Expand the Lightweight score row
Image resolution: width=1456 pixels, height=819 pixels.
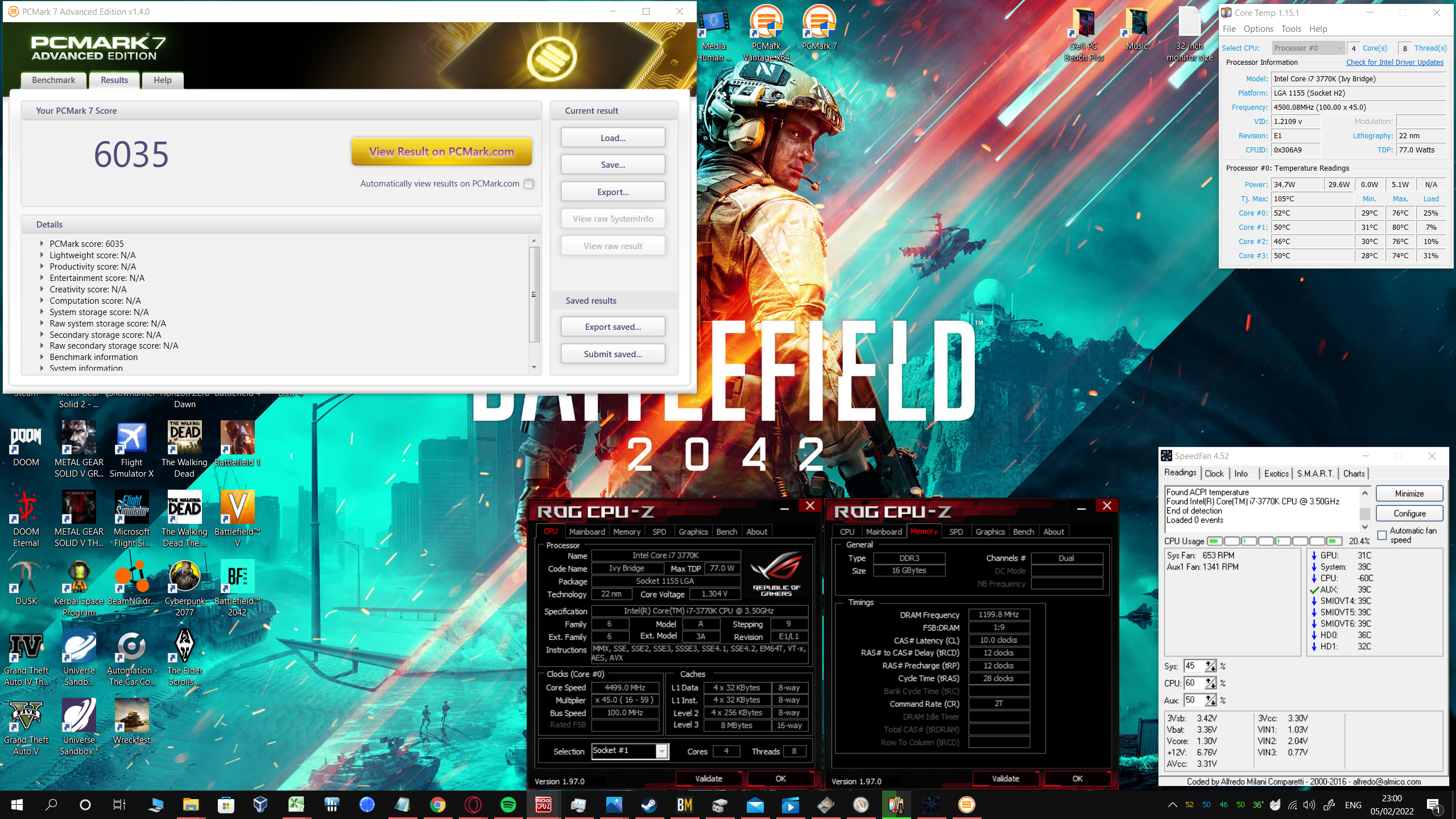tap(42, 255)
